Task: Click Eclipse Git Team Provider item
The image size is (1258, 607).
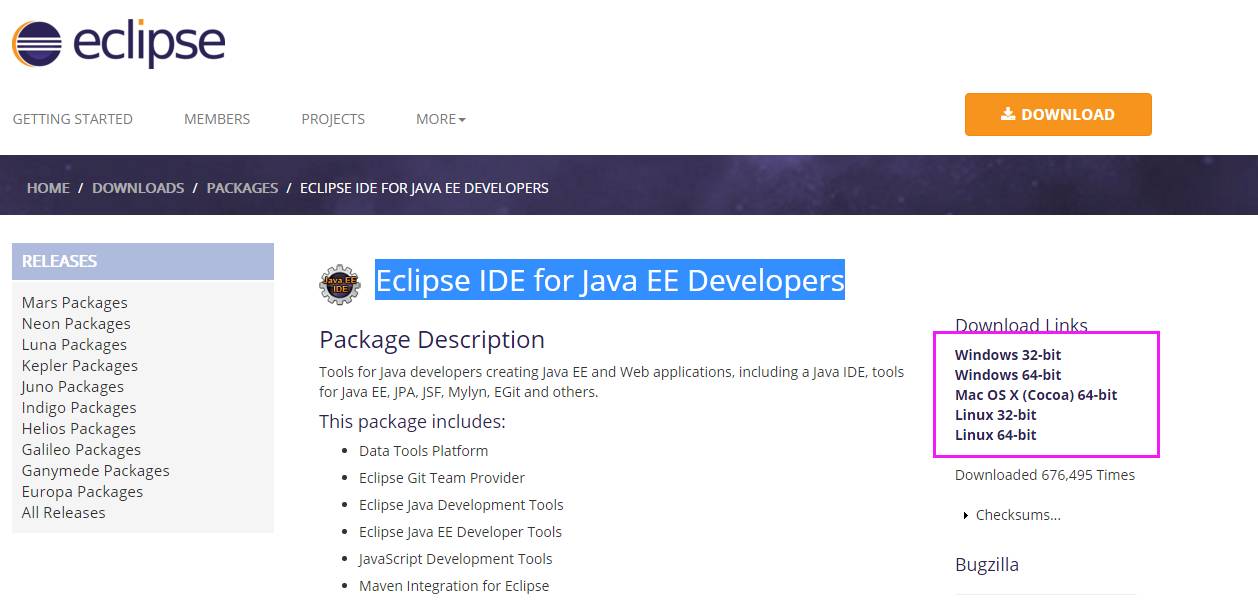Action: (442, 478)
